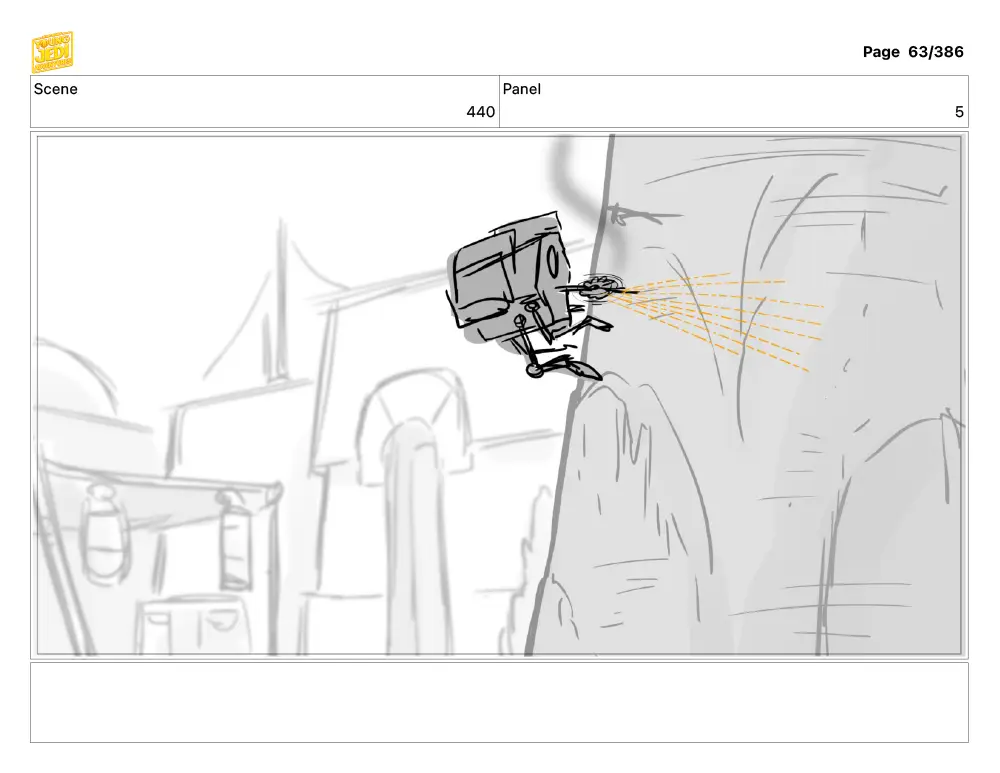Select the 'Panel' label
This screenshot has height=773, width=1000.
(x=522, y=89)
